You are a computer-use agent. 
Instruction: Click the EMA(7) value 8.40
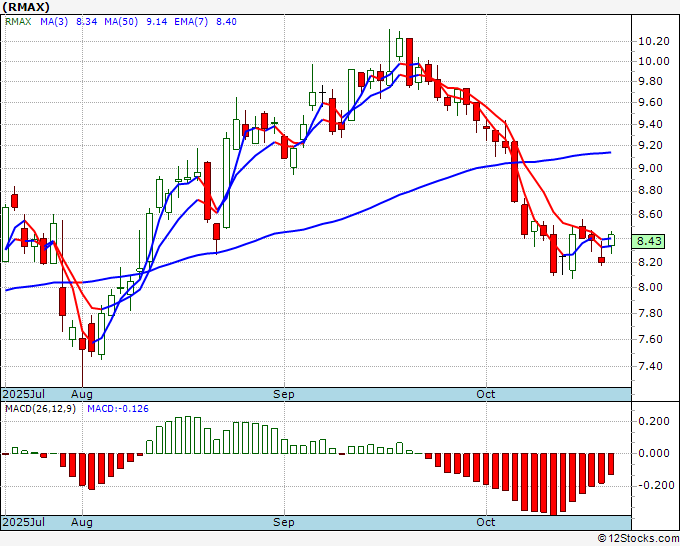226,21
